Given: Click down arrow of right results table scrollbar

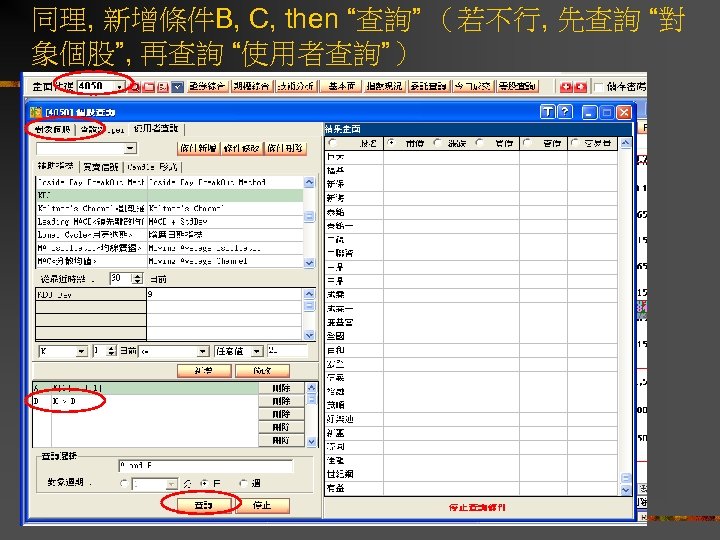Looking at the screenshot, I should [x=625, y=490].
